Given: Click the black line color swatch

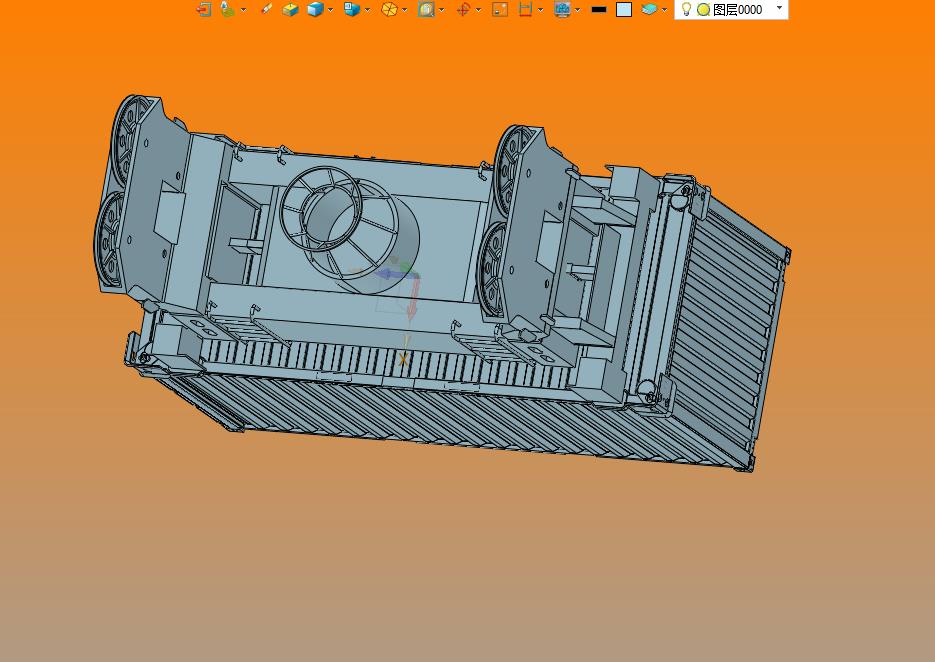Looking at the screenshot, I should tap(599, 10).
